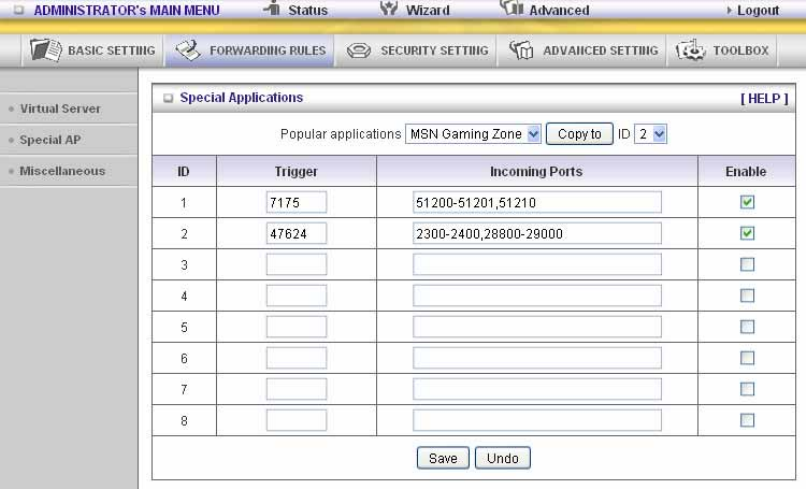Viewport: 806px width, 489px height.
Task: Click the Wizard icon in top bar
Action: pyautogui.click(x=389, y=8)
